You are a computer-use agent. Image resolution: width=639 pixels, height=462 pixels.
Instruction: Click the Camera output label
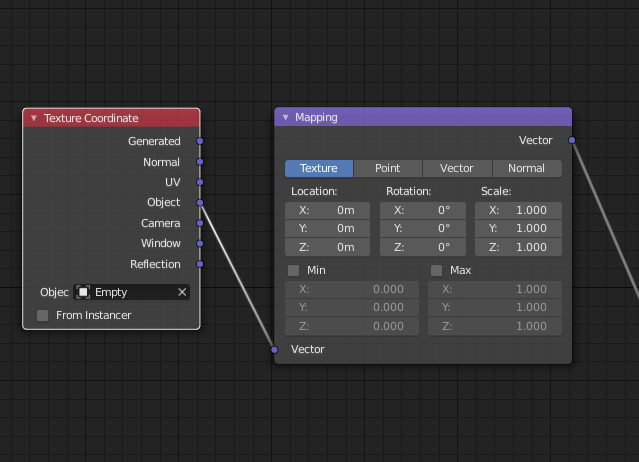tap(161, 223)
